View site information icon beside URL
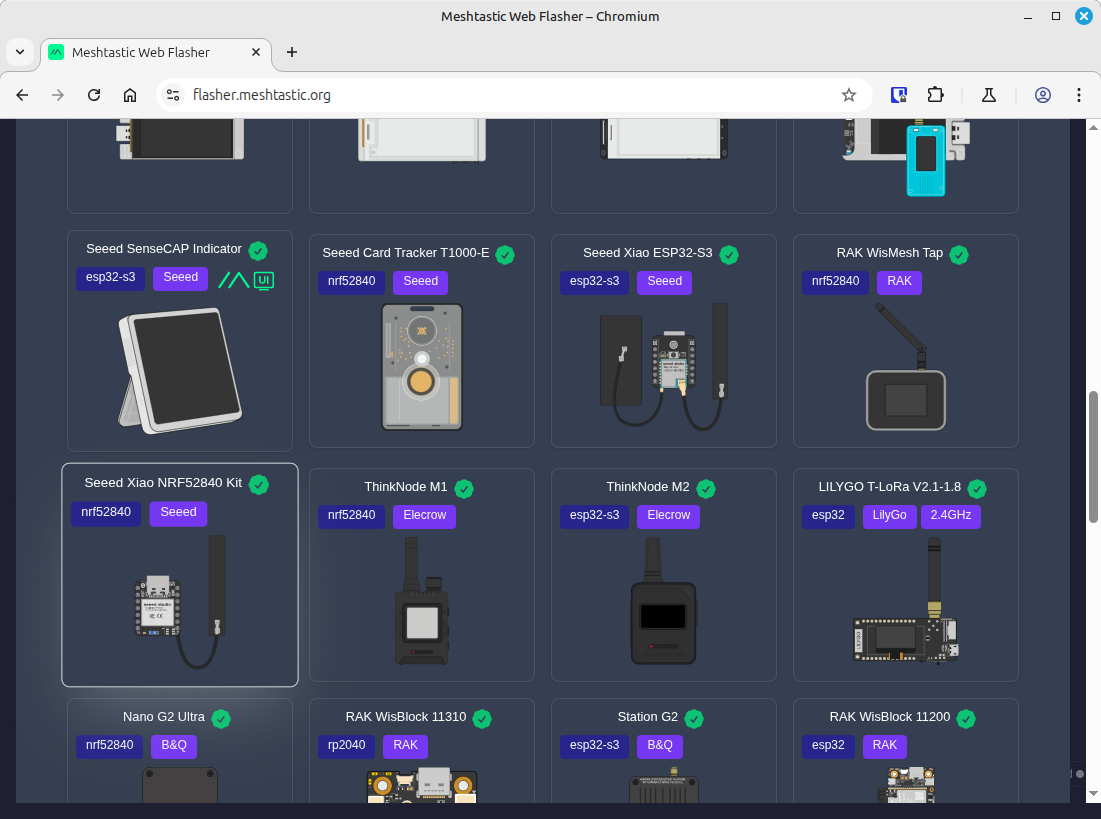Viewport: 1101px width, 819px height. click(x=173, y=95)
